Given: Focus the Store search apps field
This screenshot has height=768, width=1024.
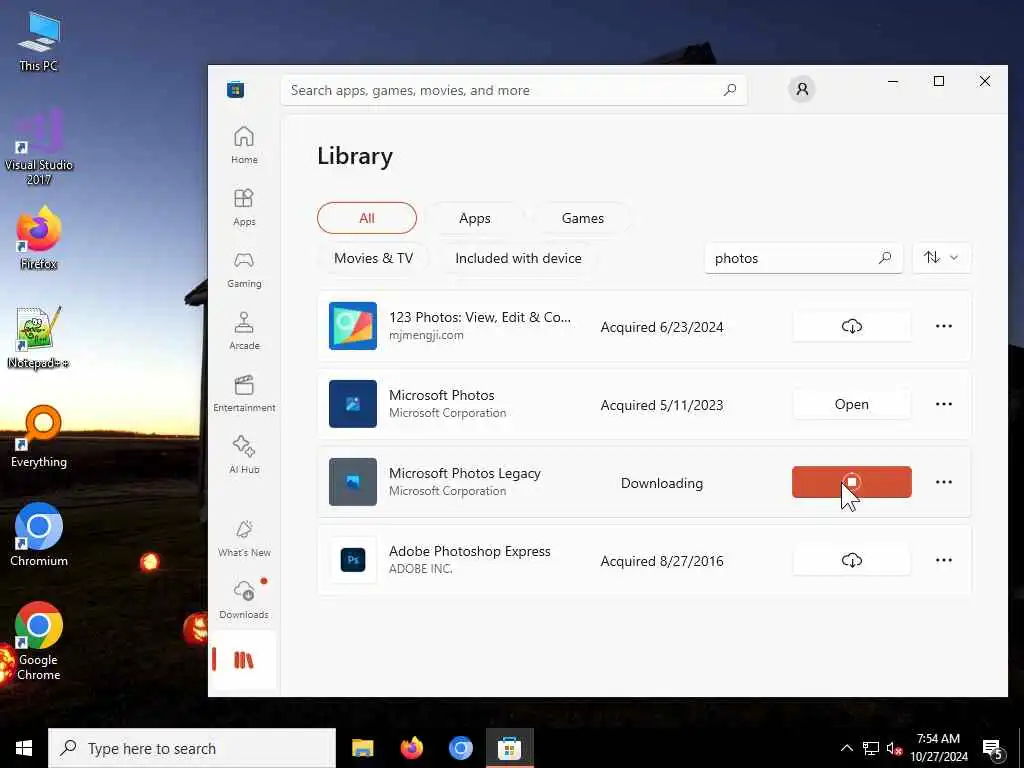Looking at the screenshot, I should (x=514, y=90).
